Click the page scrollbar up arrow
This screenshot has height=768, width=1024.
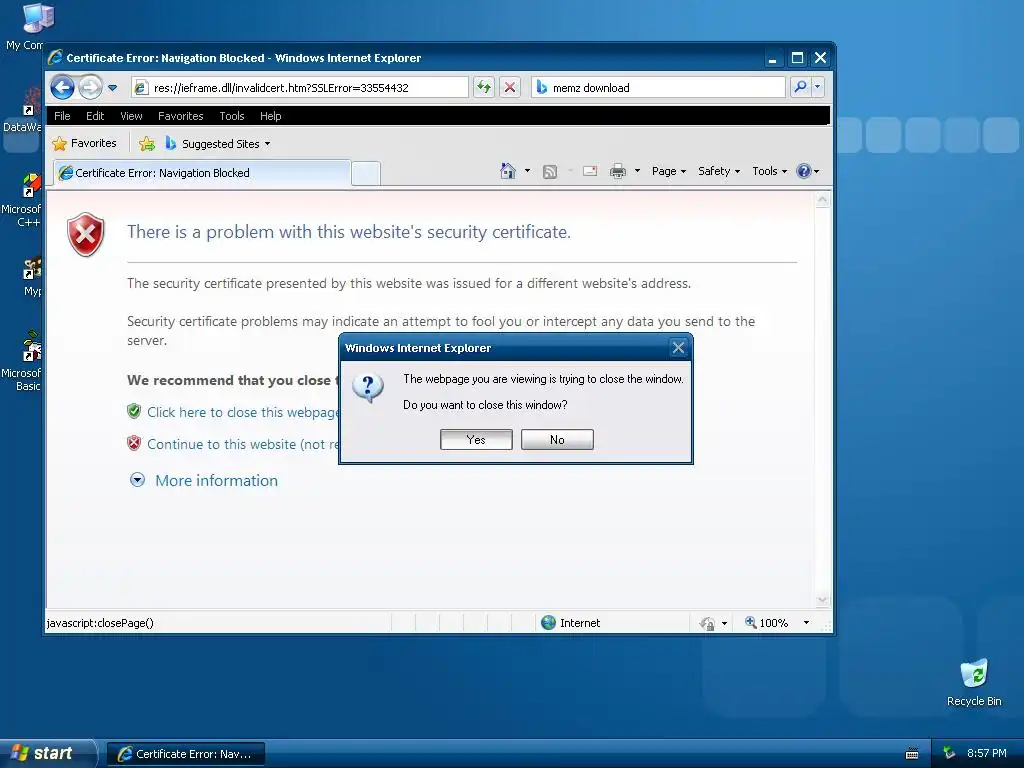(x=822, y=199)
